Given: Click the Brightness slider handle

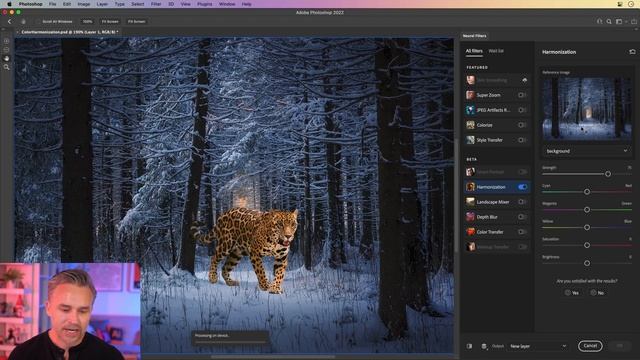Looking at the screenshot, I should 587,263.
